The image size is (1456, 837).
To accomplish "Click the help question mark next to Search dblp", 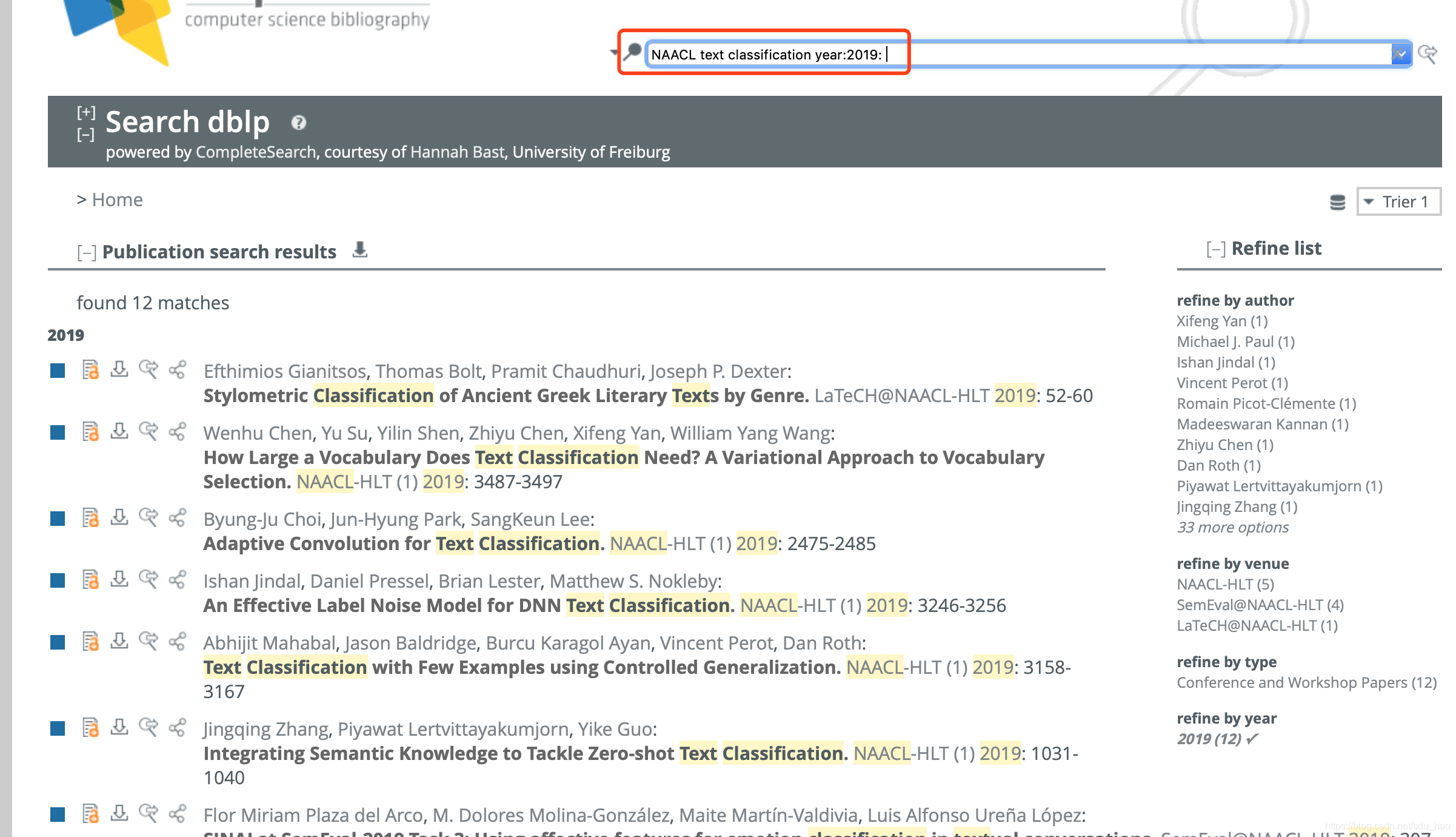I will (298, 123).
